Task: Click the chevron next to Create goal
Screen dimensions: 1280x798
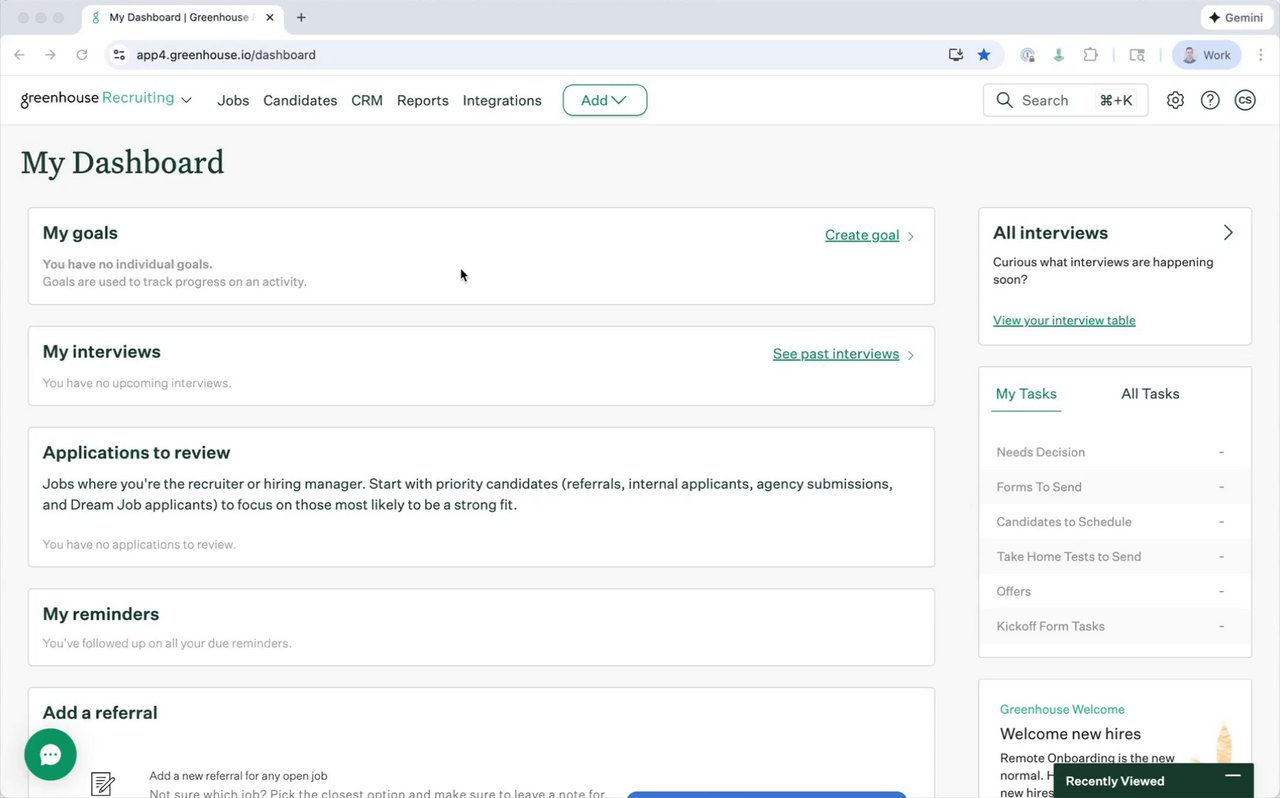Action: 910,236
